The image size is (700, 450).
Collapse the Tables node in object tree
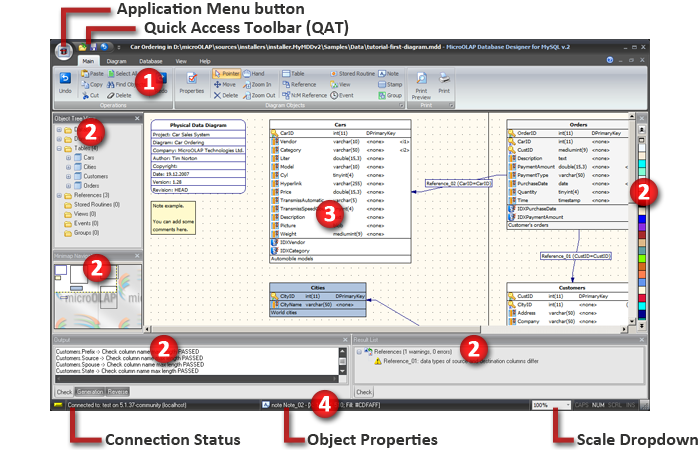pyautogui.click(x=59, y=148)
